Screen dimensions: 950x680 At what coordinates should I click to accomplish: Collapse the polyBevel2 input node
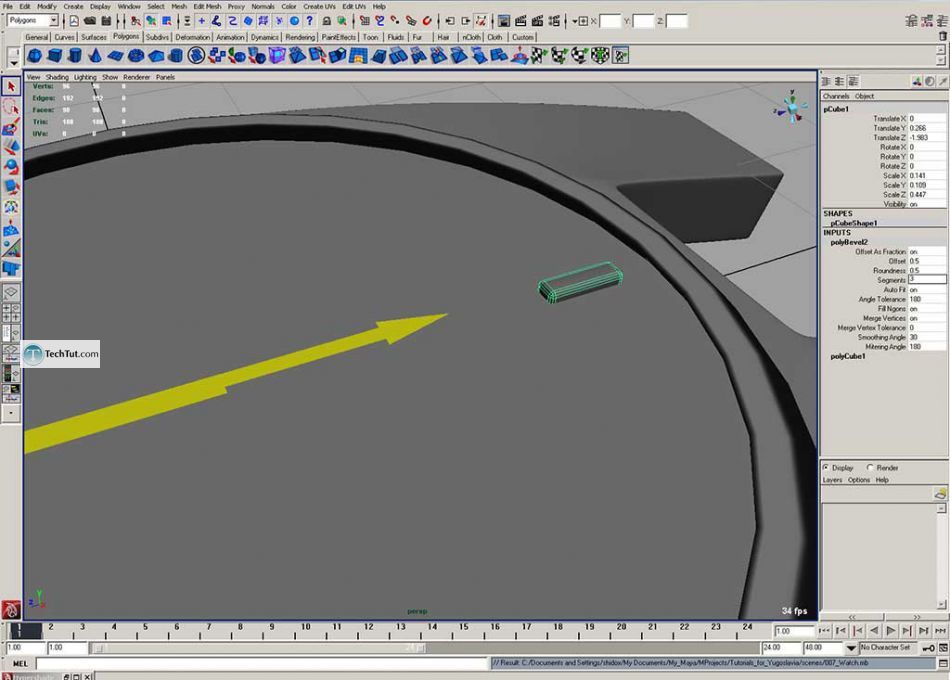pos(849,242)
